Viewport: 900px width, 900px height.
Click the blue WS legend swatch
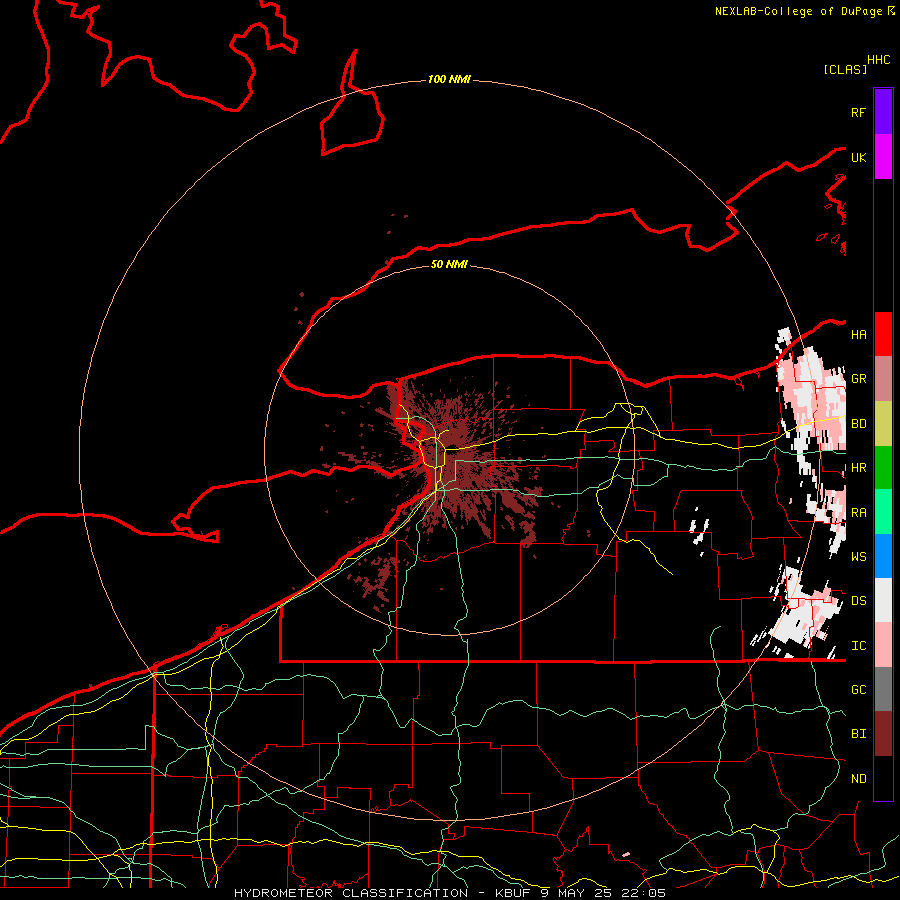click(883, 556)
